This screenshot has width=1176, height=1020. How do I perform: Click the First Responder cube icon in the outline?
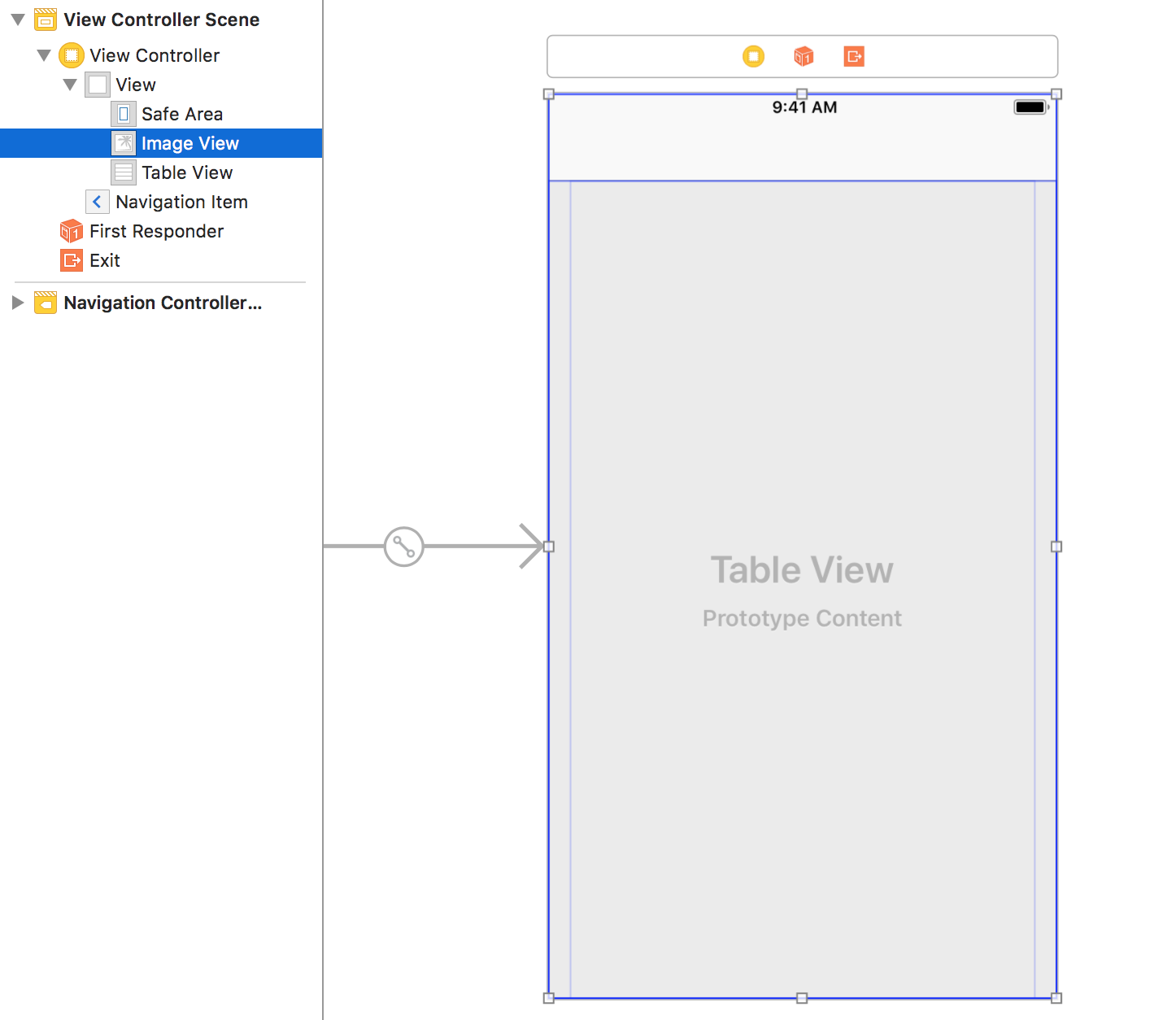[x=71, y=231]
